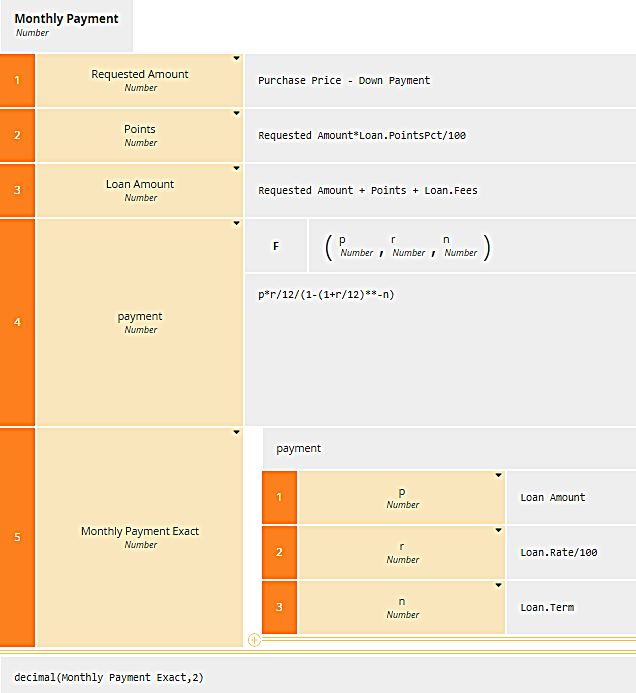The image size is (636, 693).
Task: Click the decimal(Monthly Payment Exact,2) result expression
Action: point(109,677)
